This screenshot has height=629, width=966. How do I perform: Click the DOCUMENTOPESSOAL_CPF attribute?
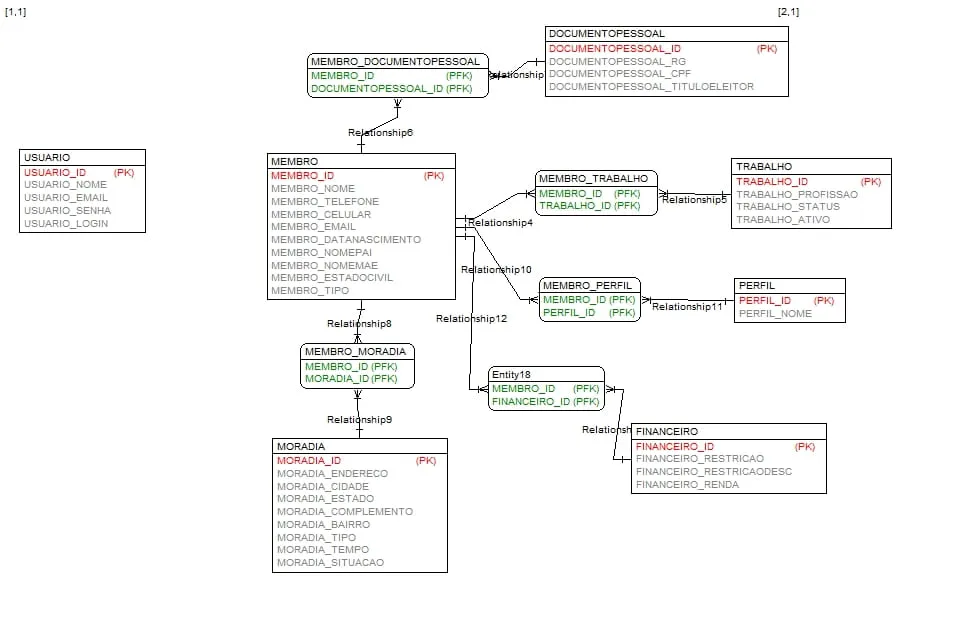(x=620, y=74)
